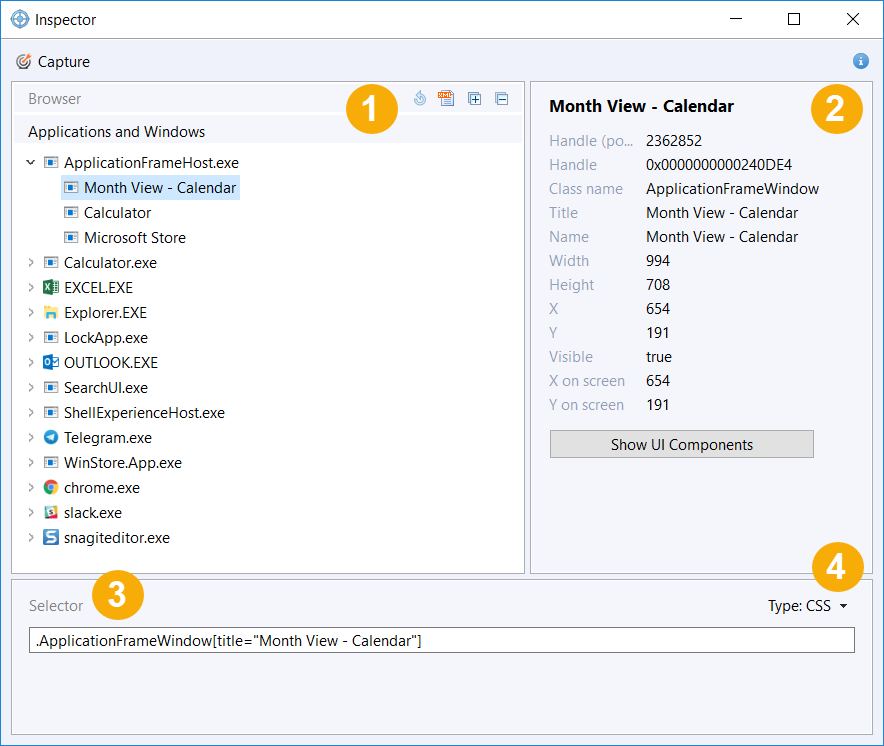The image size is (884, 746).
Task: Click the EXCEL.EXE Excel icon
Action: [51, 288]
